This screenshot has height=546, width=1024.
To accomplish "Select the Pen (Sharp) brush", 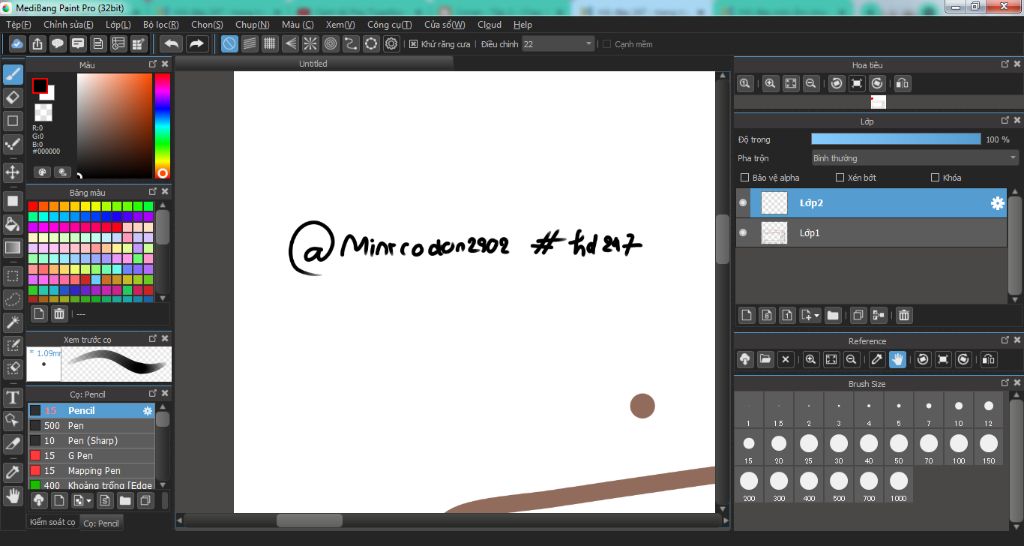I will [91, 441].
